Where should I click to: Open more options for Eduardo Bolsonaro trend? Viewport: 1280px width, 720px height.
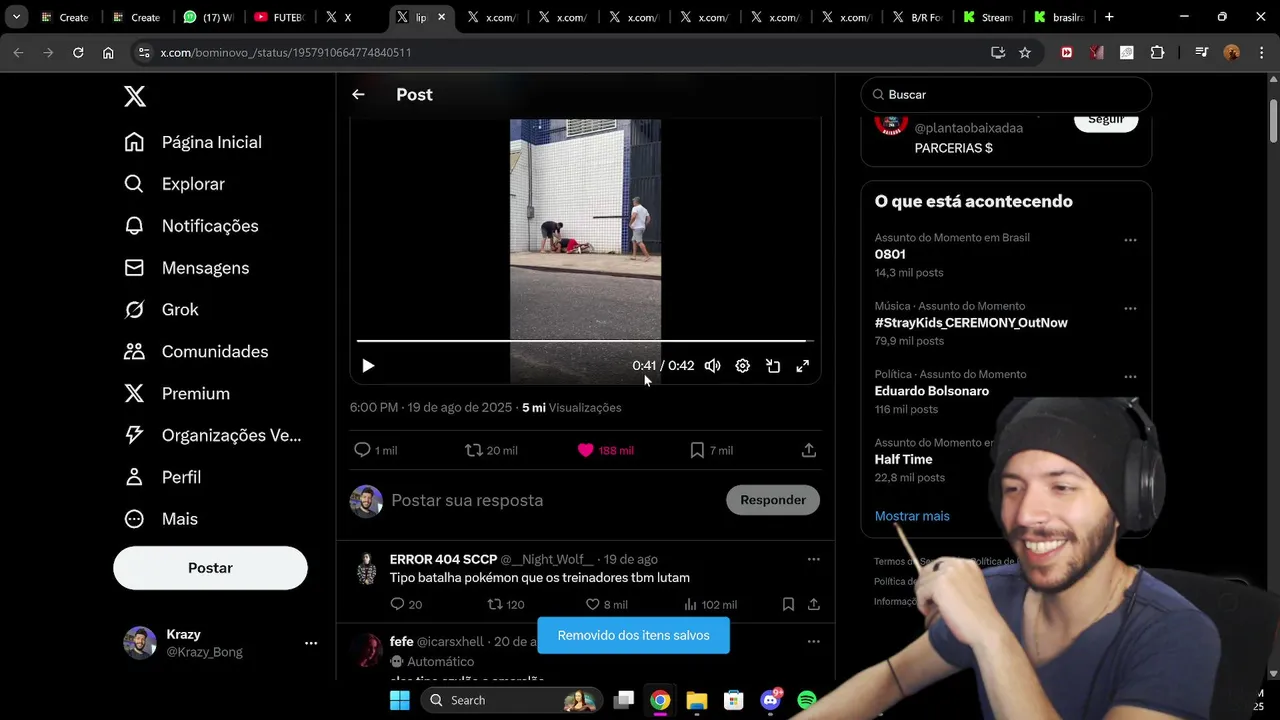coord(1130,377)
